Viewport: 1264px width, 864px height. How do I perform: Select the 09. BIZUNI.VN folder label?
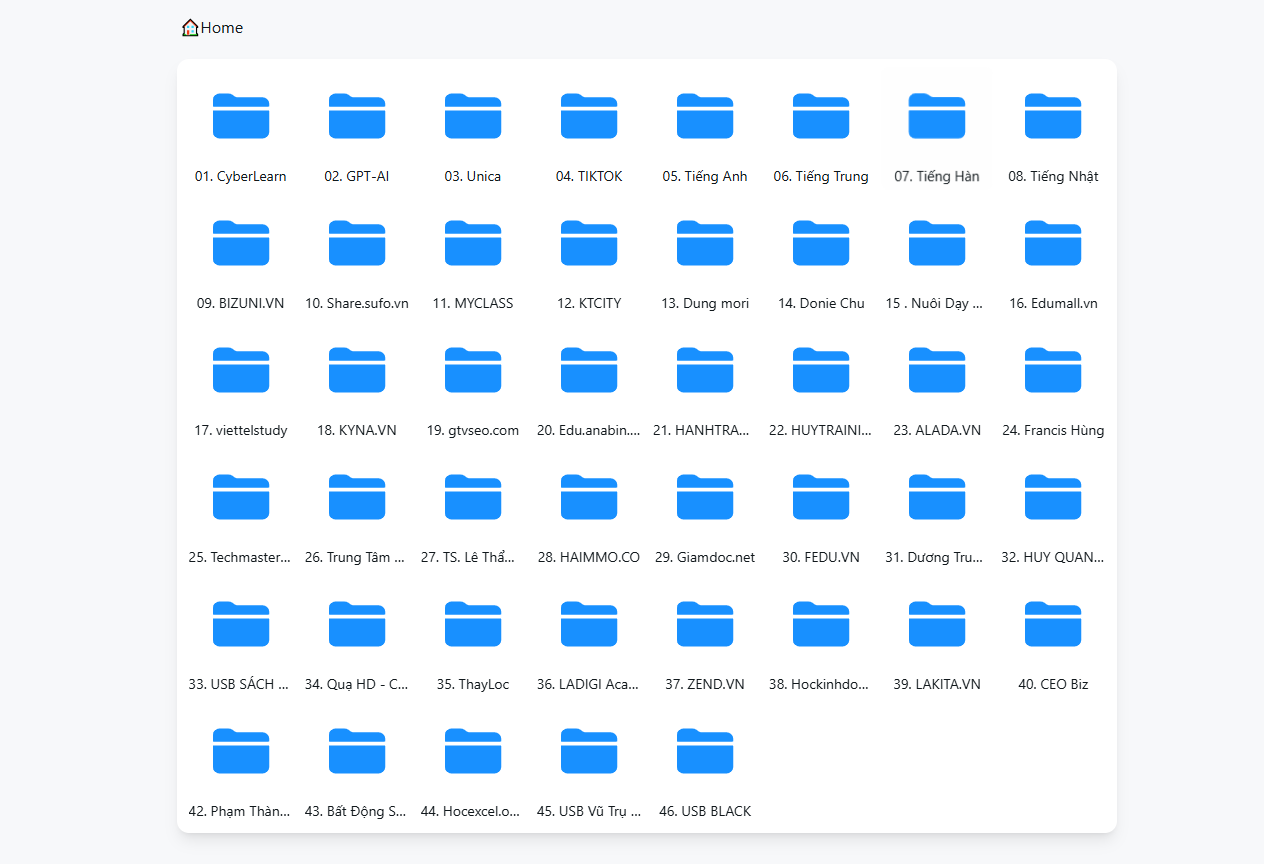[x=241, y=303]
